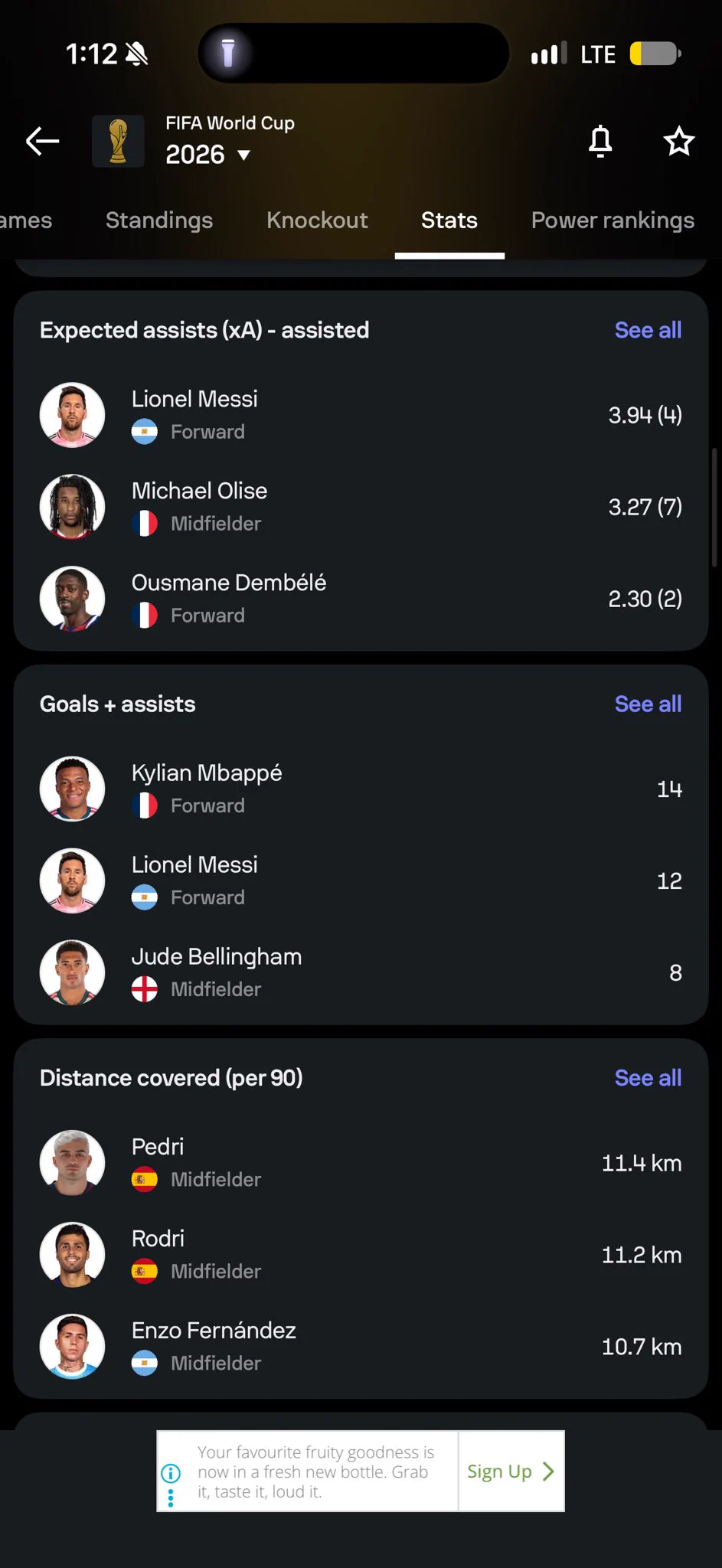Open the 2026 season dropdown
The height and width of the screenshot is (1568, 722).
point(208,155)
